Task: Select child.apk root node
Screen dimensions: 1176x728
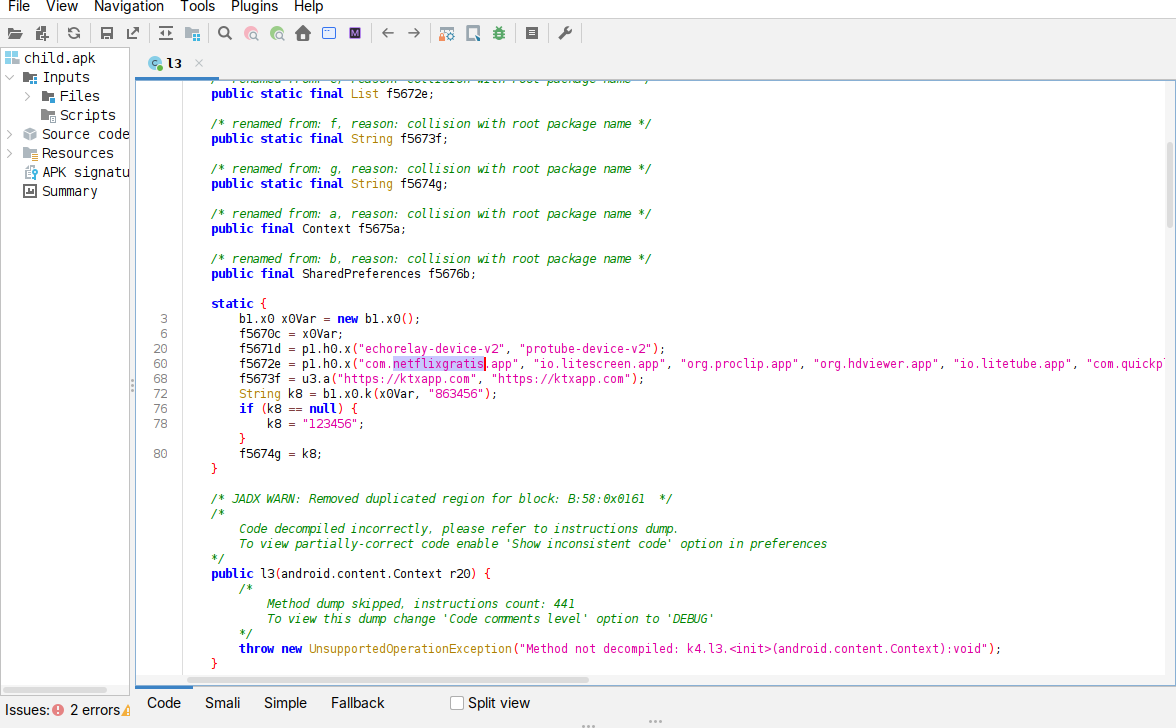Action: point(59,58)
